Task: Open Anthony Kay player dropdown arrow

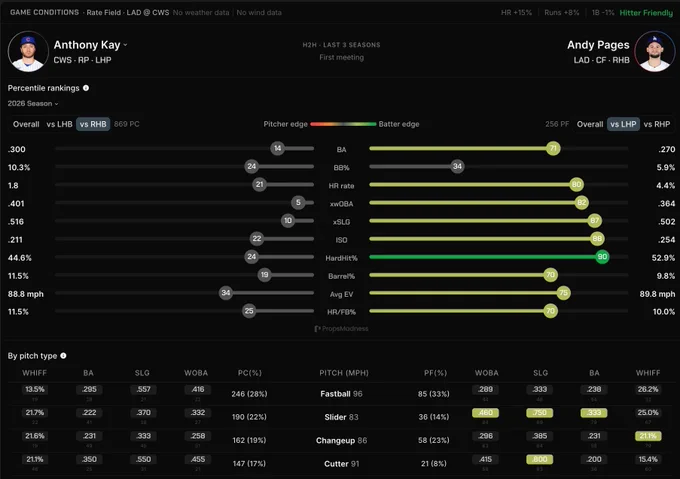Action: tap(125, 45)
